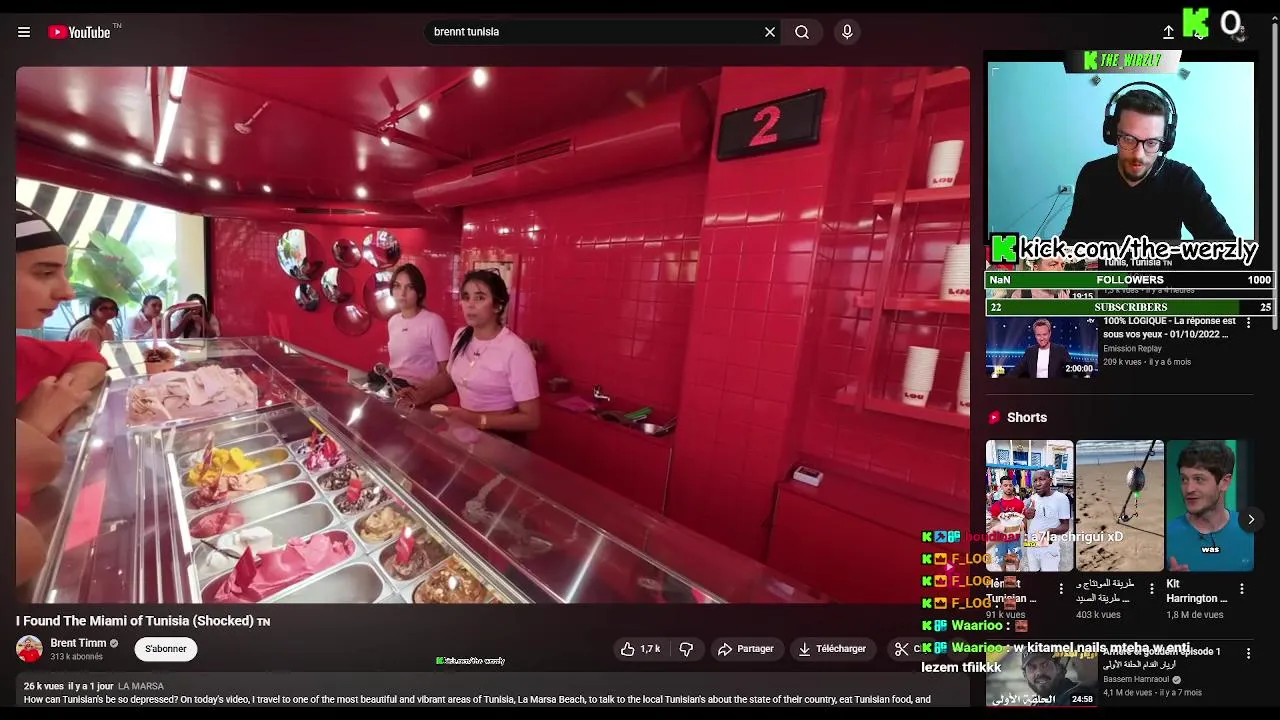Click the LA MARSA location tag
This screenshot has height=720, width=1280.
tap(141, 686)
